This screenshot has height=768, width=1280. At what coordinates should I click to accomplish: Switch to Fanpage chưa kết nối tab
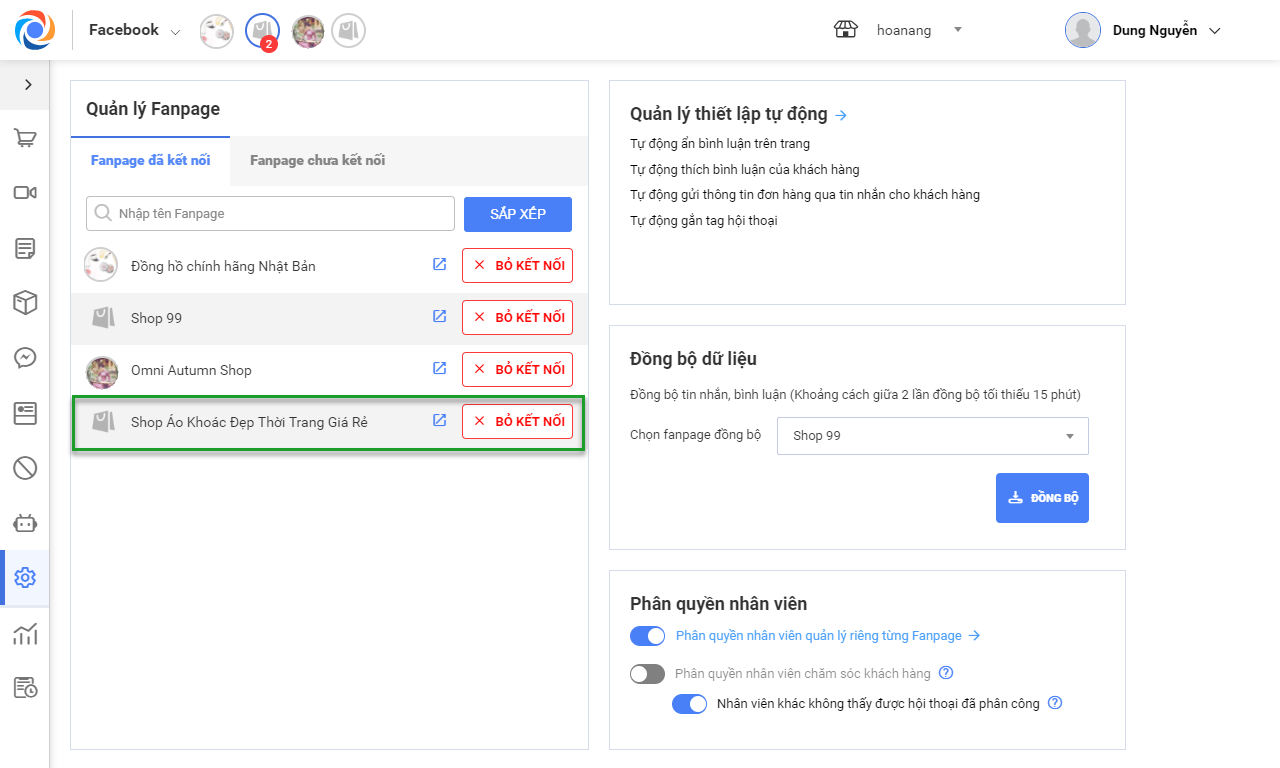[x=317, y=160]
